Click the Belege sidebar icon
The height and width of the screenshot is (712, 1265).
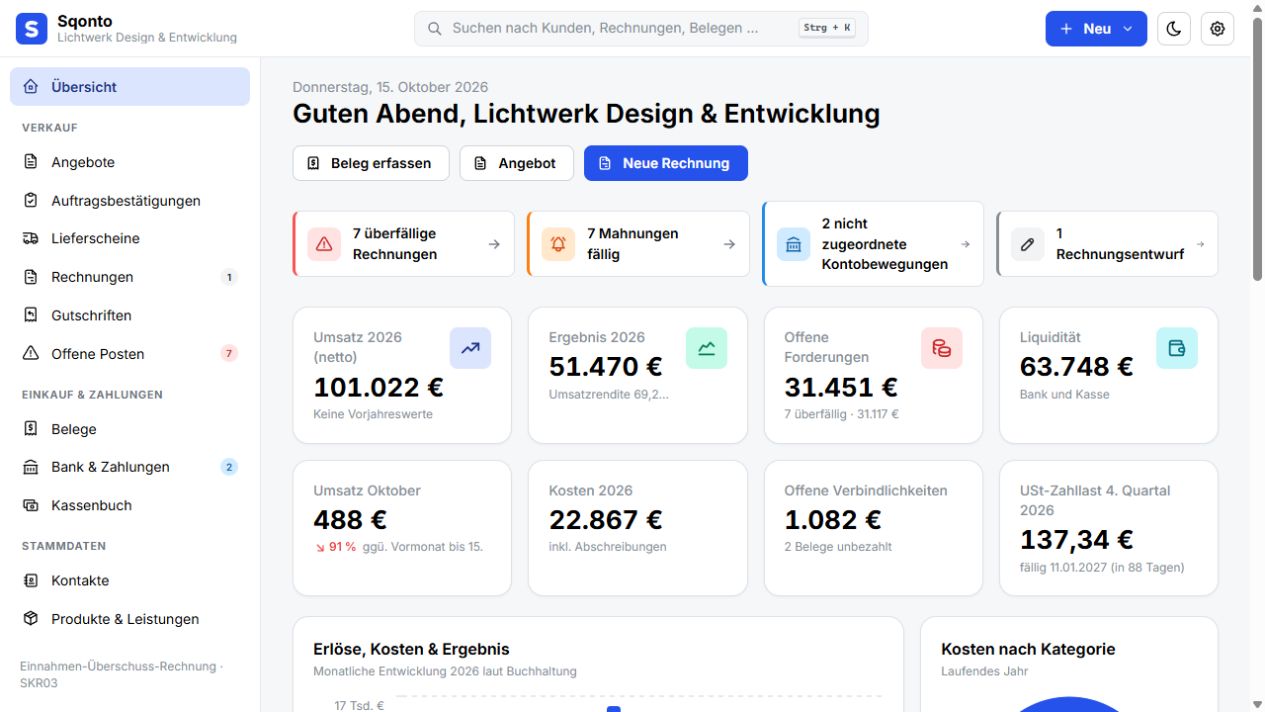pos(31,429)
